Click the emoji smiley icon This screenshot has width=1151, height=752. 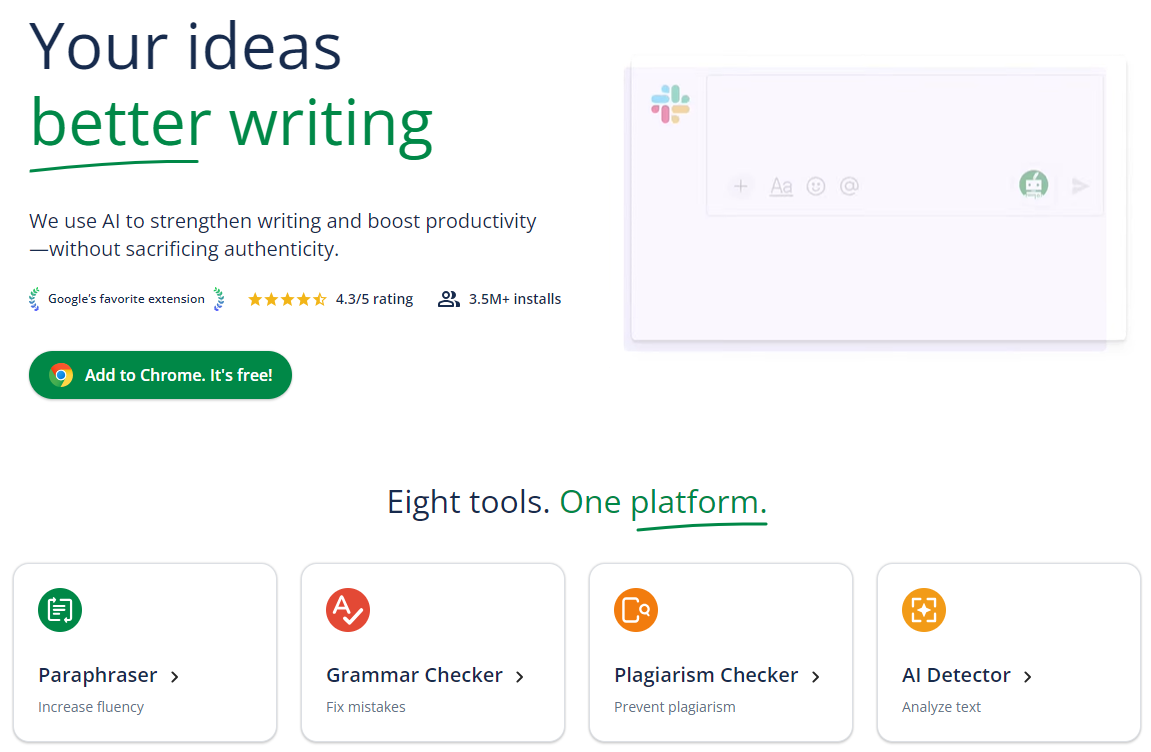click(x=816, y=186)
